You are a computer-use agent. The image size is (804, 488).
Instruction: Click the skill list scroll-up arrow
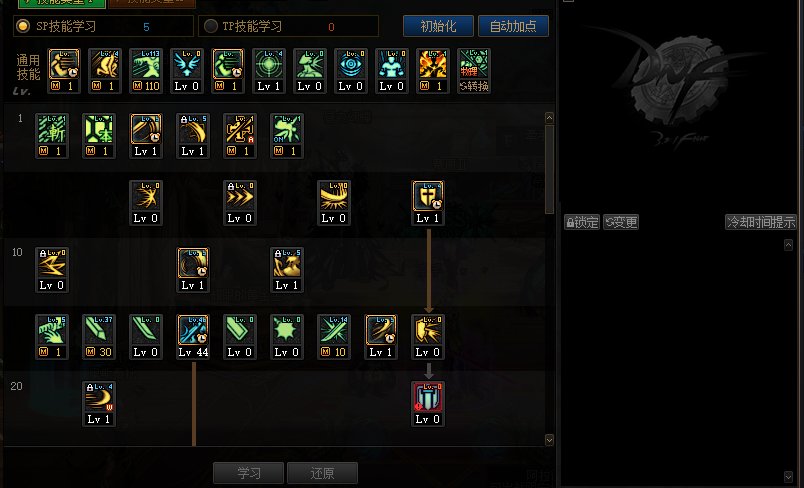point(549,118)
